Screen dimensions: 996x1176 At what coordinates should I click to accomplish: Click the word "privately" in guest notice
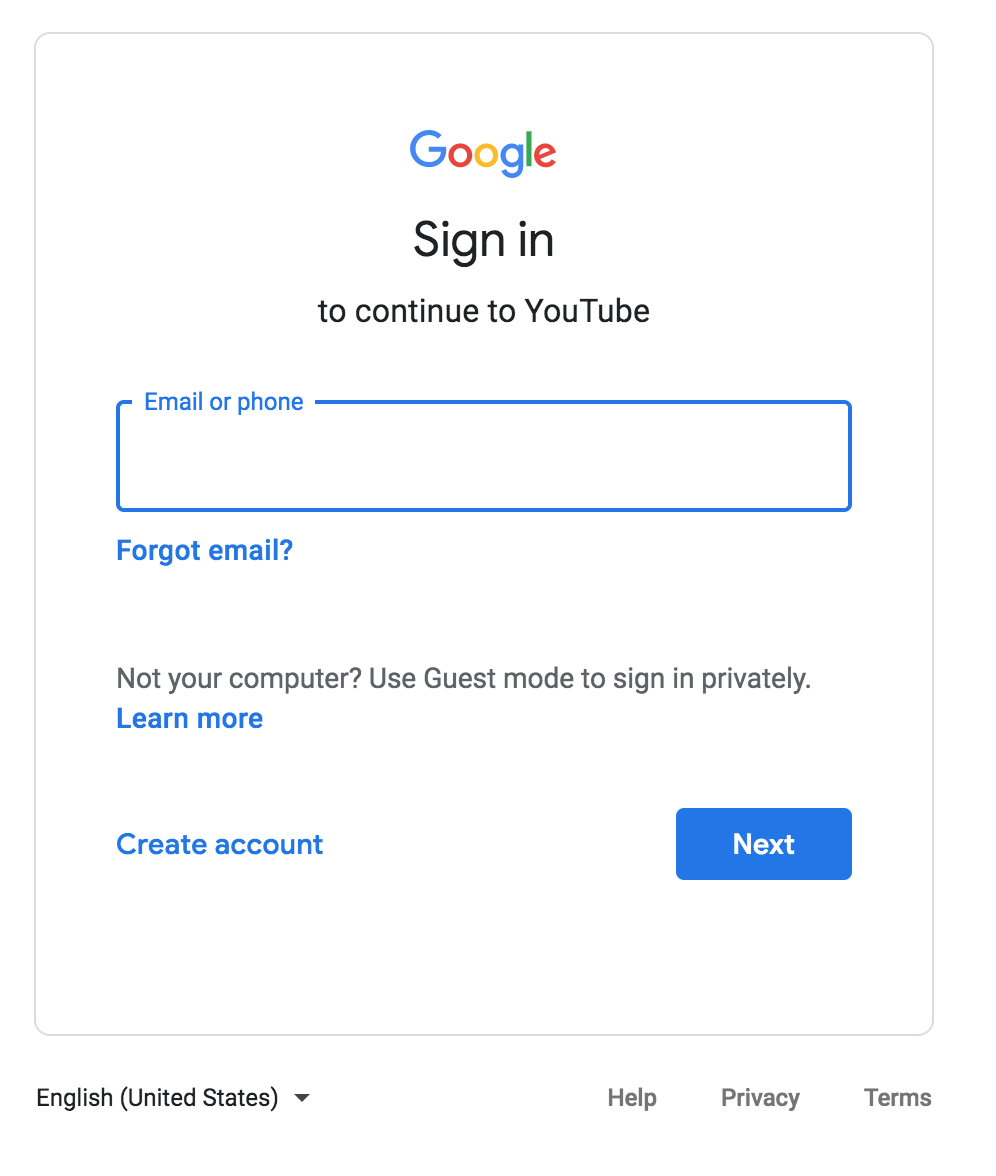[x=756, y=679]
